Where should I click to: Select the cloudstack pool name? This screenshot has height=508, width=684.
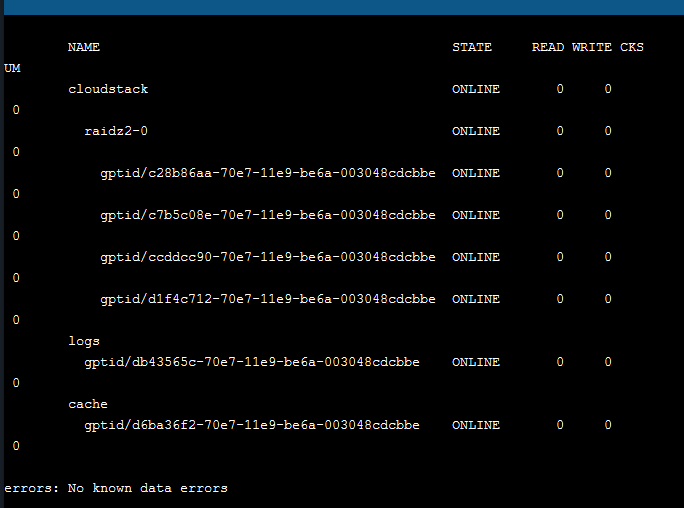coord(108,89)
